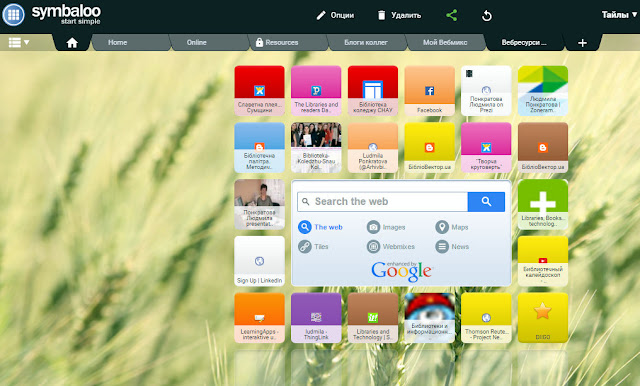This screenshot has height=386, width=640.
Task: Expand the webmix list menu
Action: point(19,42)
